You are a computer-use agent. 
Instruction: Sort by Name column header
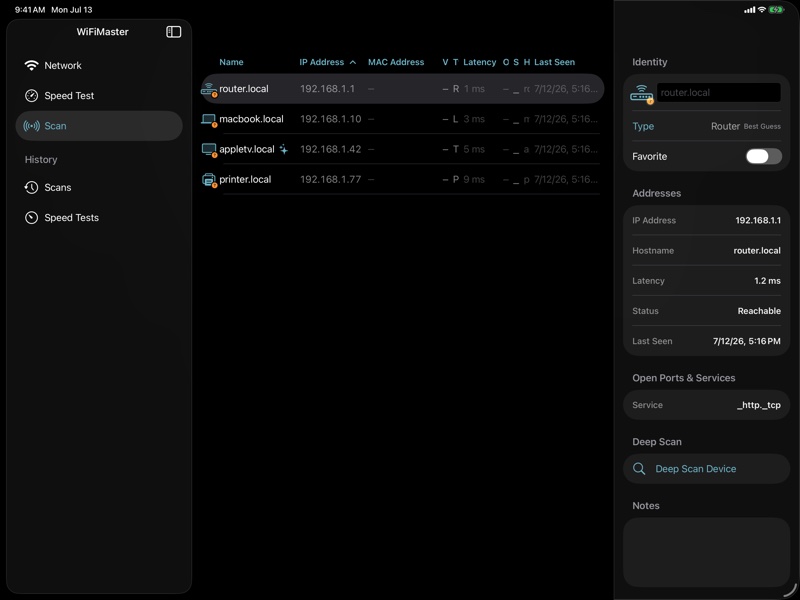click(x=231, y=62)
